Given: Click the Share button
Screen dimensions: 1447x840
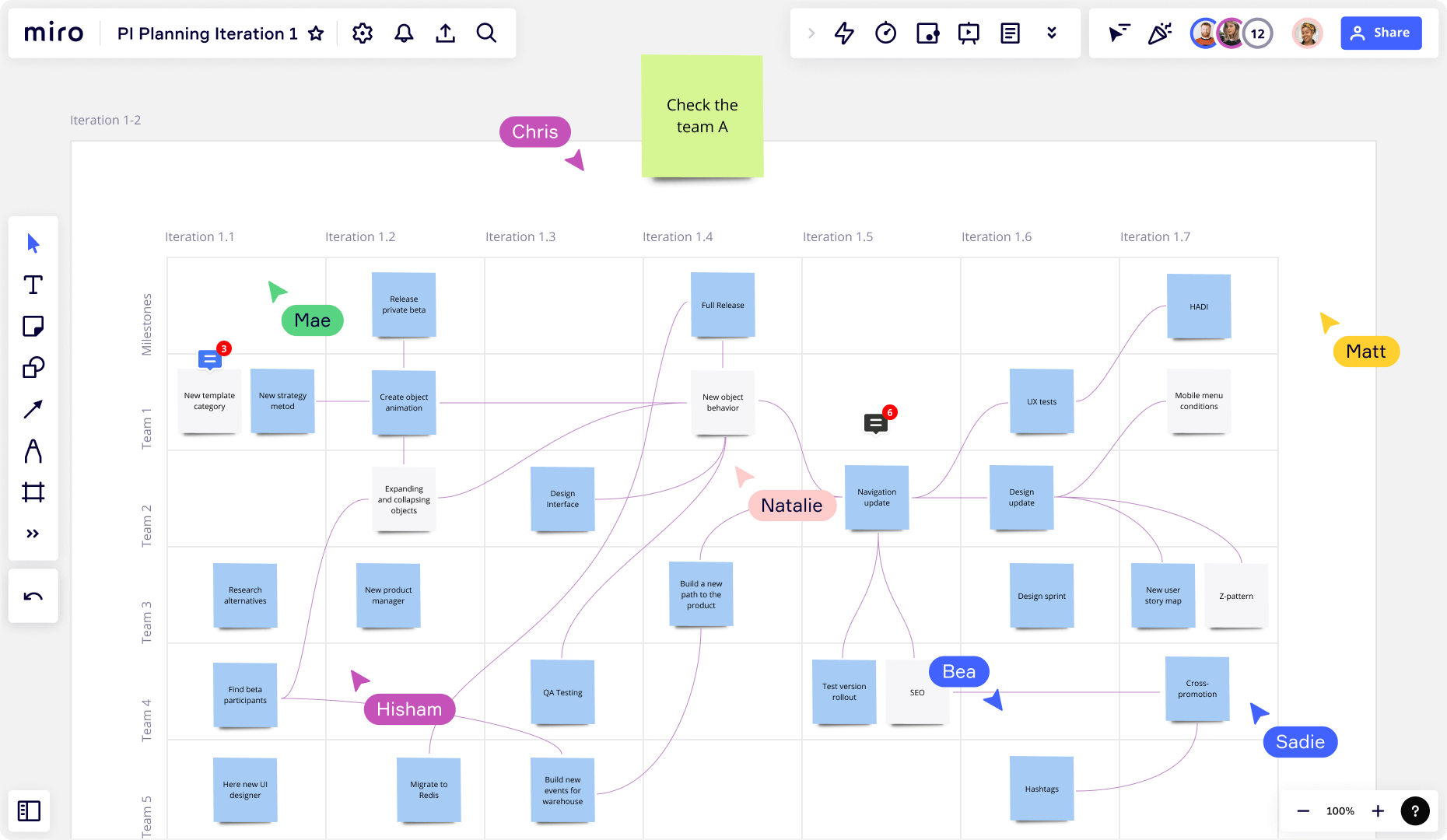Looking at the screenshot, I should click(x=1381, y=33).
